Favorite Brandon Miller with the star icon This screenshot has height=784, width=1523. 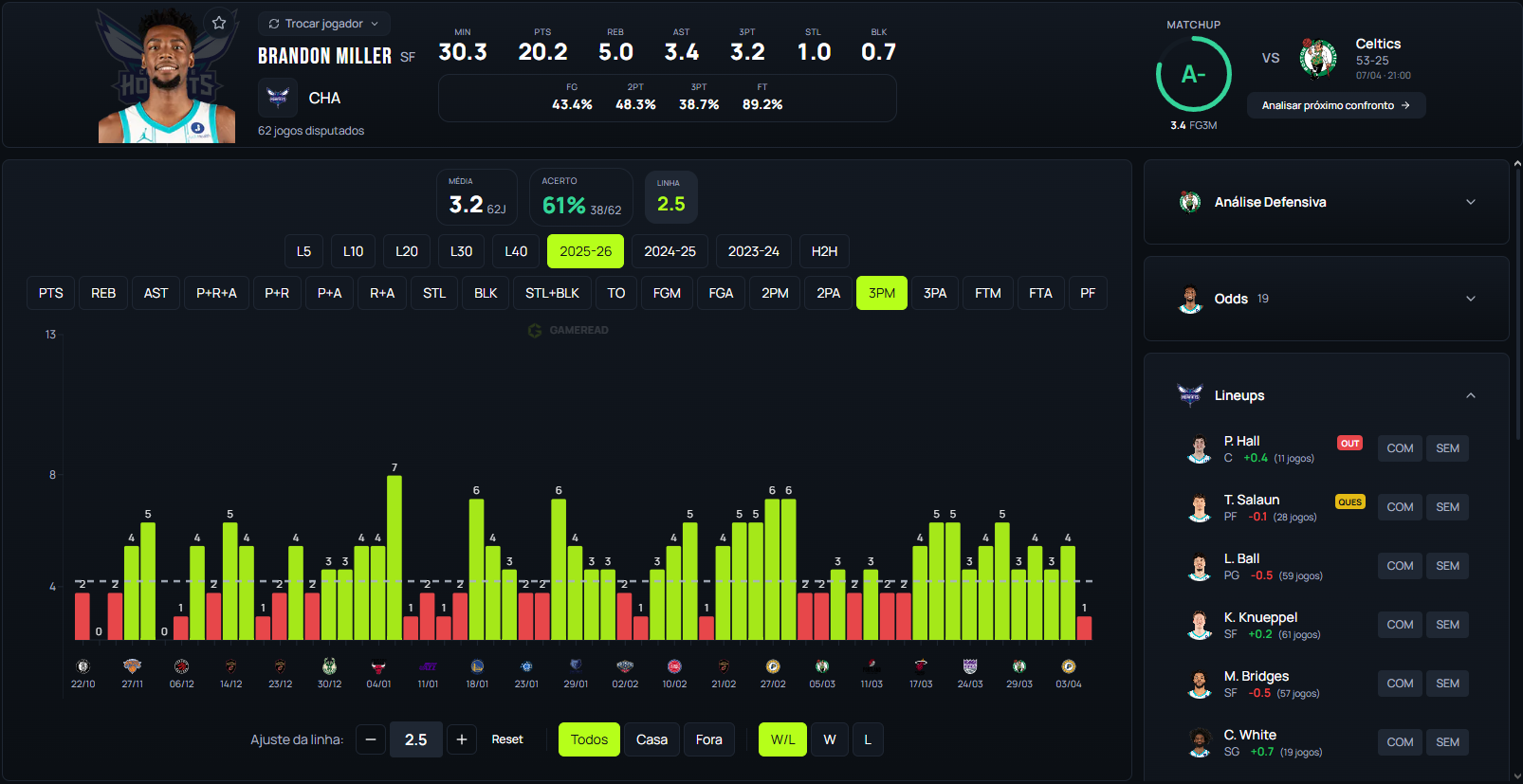click(x=219, y=23)
